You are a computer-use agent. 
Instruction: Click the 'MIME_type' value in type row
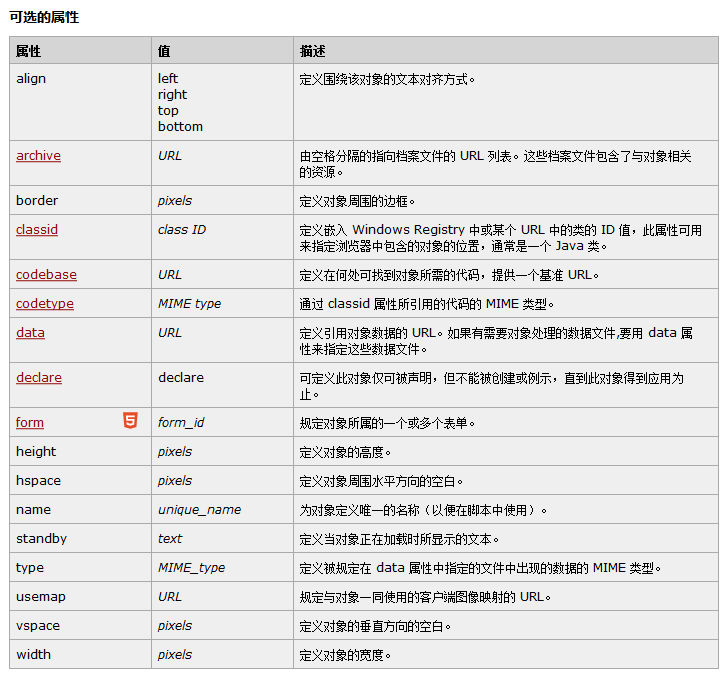(x=192, y=568)
